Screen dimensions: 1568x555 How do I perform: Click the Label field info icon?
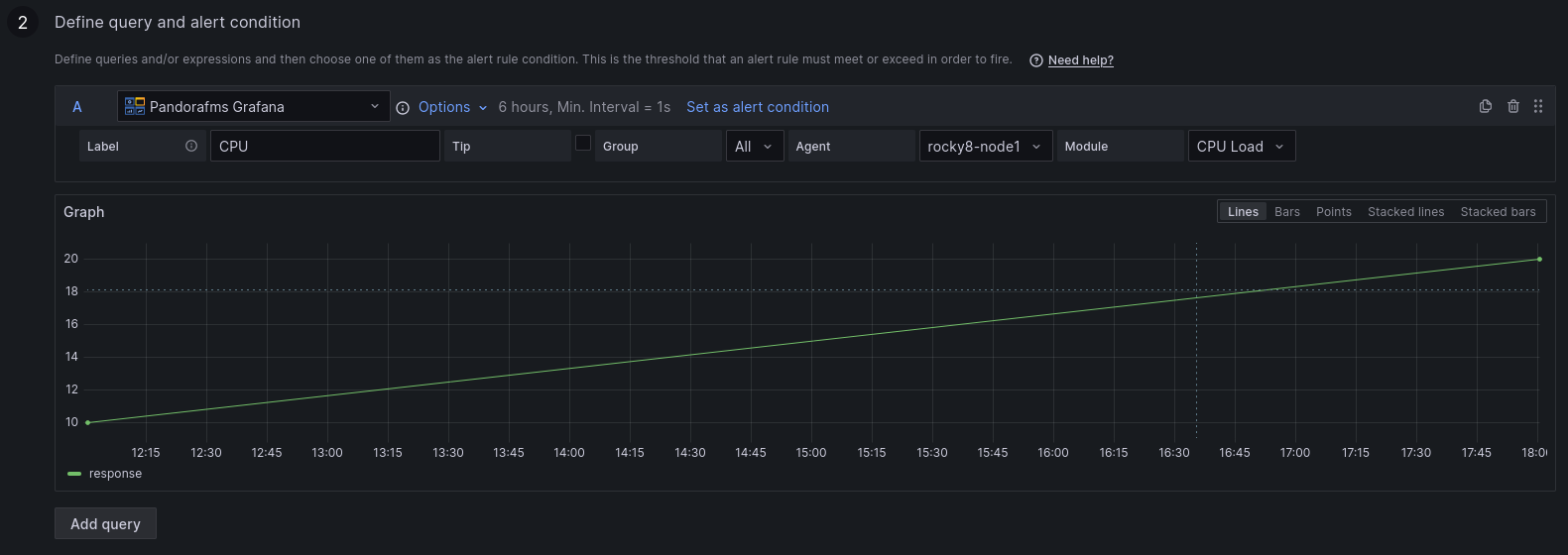191,146
